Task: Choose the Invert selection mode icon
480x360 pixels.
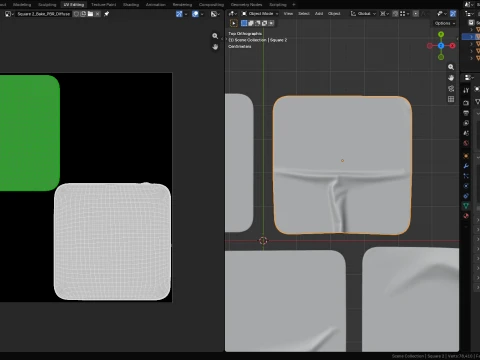Action: click(x=264, y=23)
